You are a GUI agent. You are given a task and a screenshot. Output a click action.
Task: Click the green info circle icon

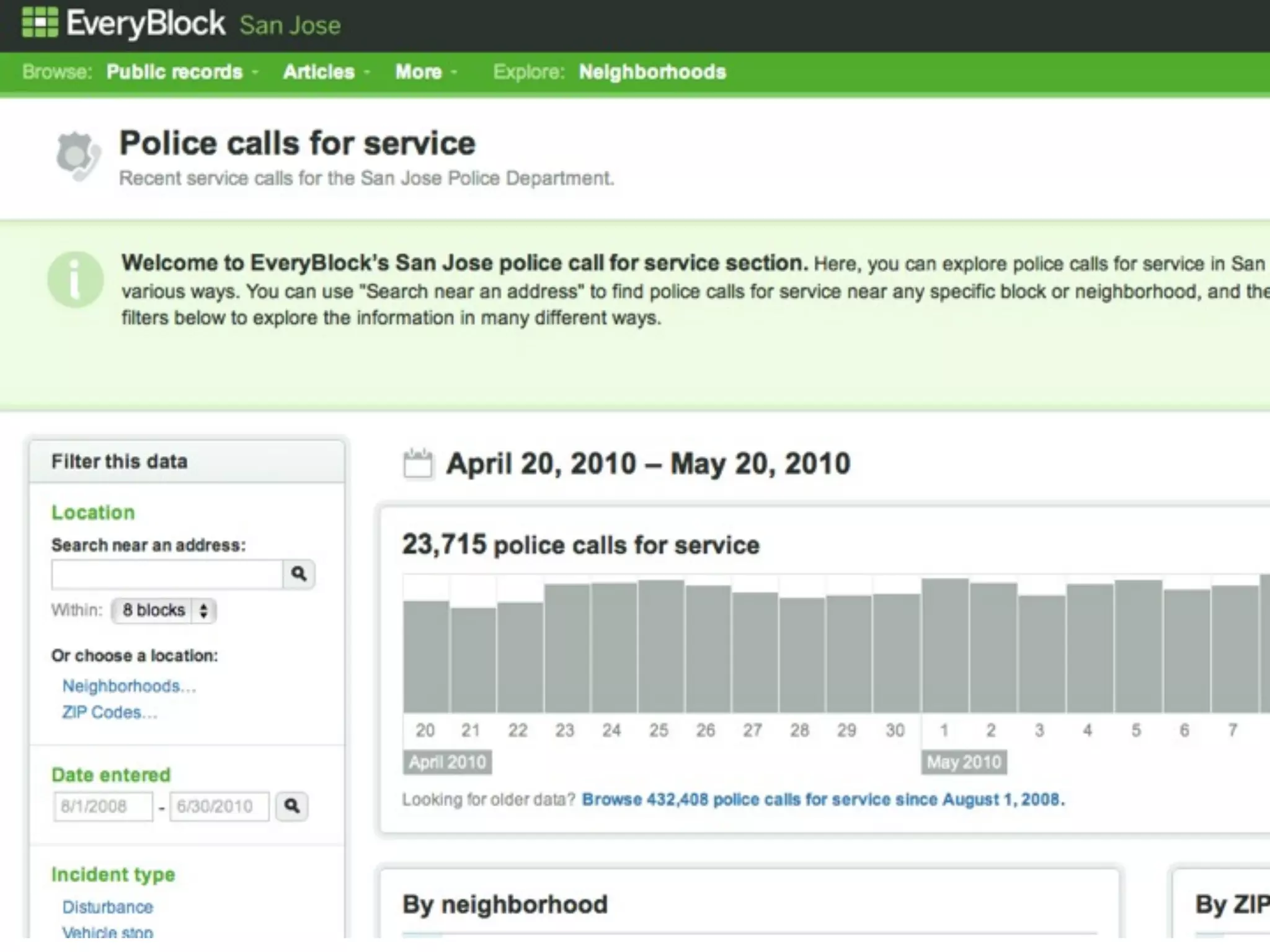pyautogui.click(x=75, y=280)
